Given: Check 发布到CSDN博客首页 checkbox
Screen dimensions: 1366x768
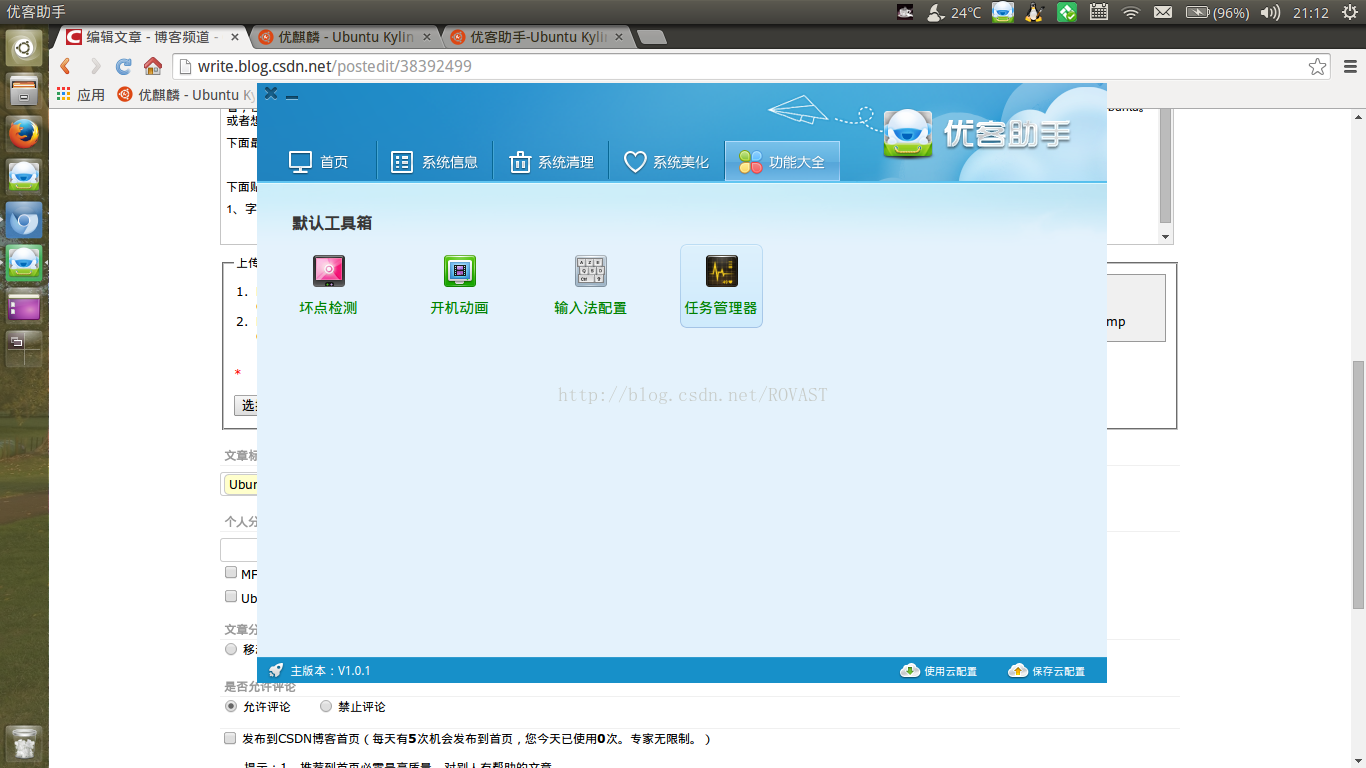Looking at the screenshot, I should point(231,739).
